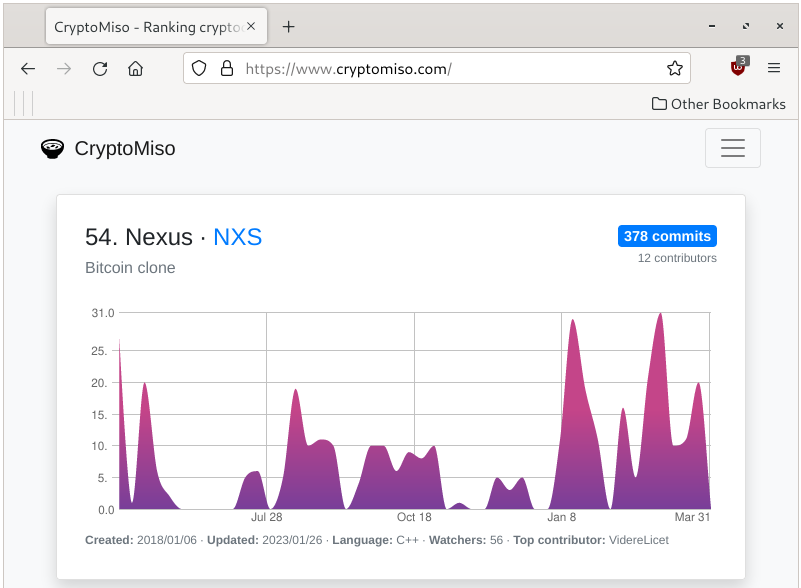Screen dimensions: 801x588
Task: Open the hamburger navigation menu
Action: coord(732,148)
